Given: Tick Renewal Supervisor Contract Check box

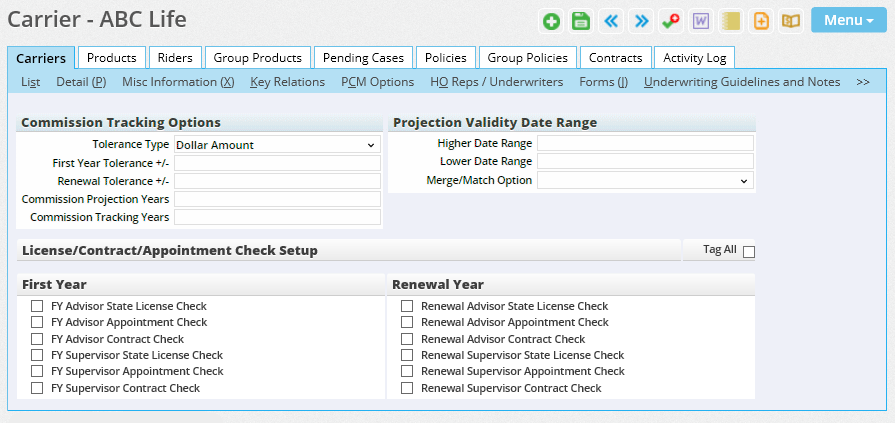Looking at the screenshot, I should tap(407, 388).
